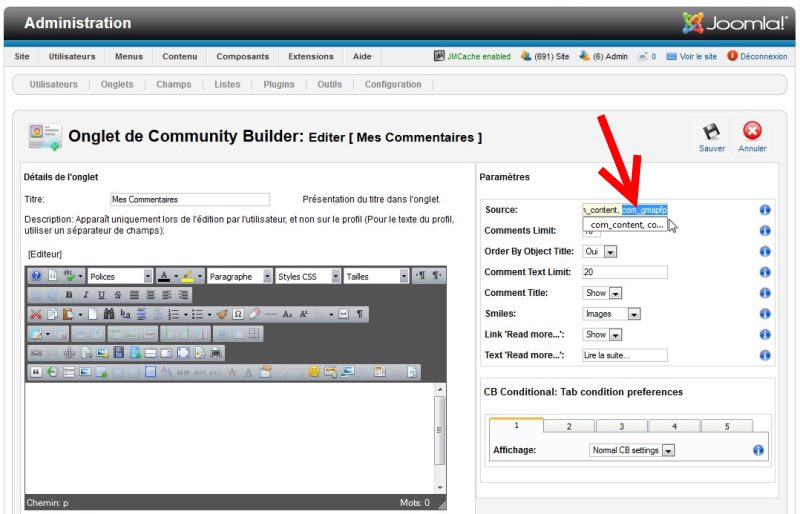The width and height of the screenshot is (800, 514).
Task: Open editor help question mark icon
Action: pos(36,276)
